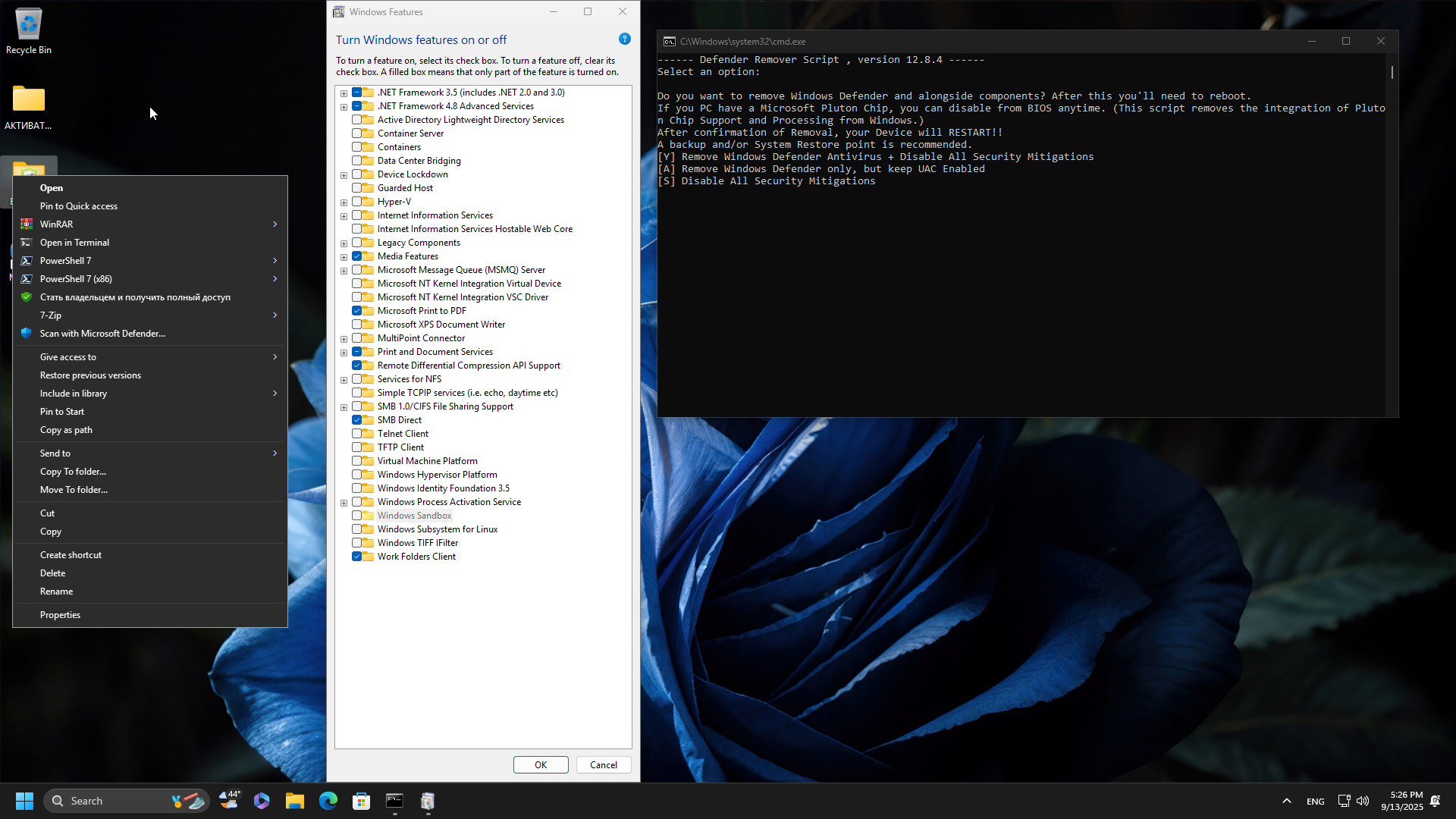The width and height of the screenshot is (1456, 819).
Task: Open File Explorer from the taskbar
Action: [295, 801]
